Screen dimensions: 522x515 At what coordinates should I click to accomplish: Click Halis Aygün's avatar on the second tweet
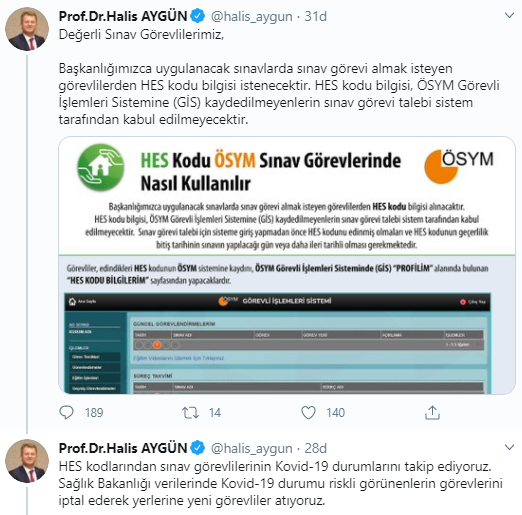[x=27, y=461]
